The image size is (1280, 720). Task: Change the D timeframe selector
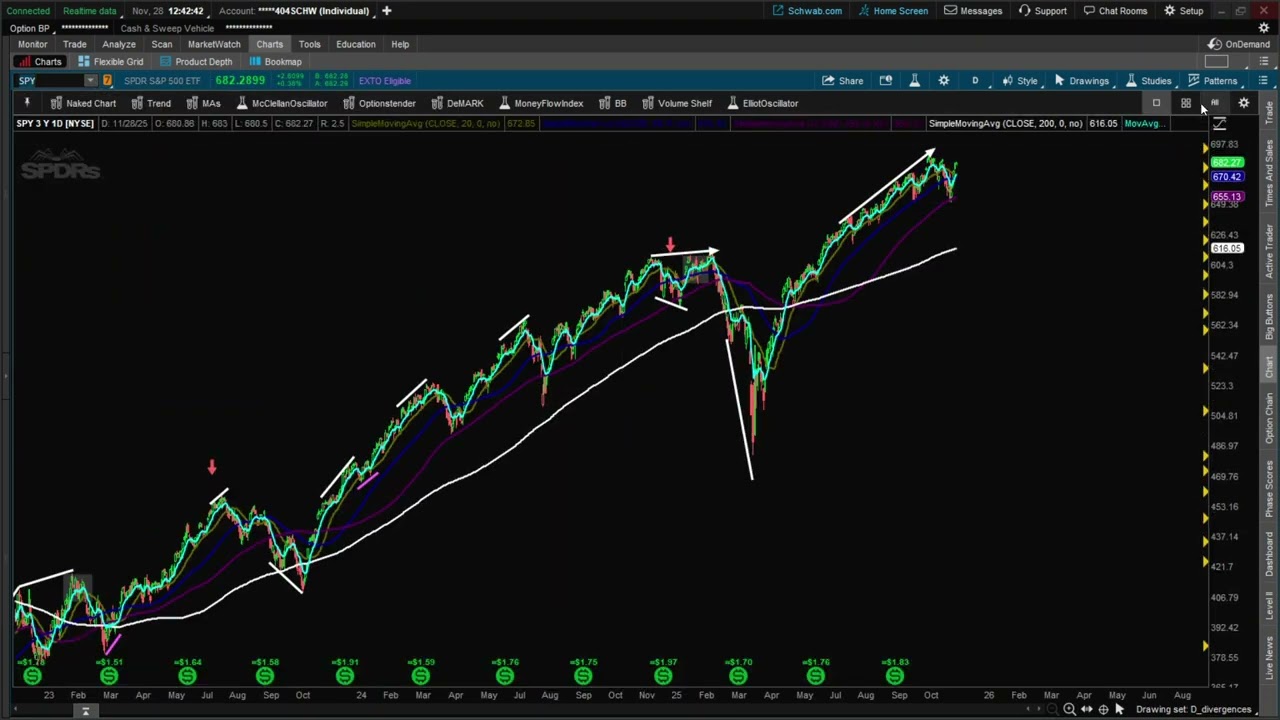click(x=975, y=81)
